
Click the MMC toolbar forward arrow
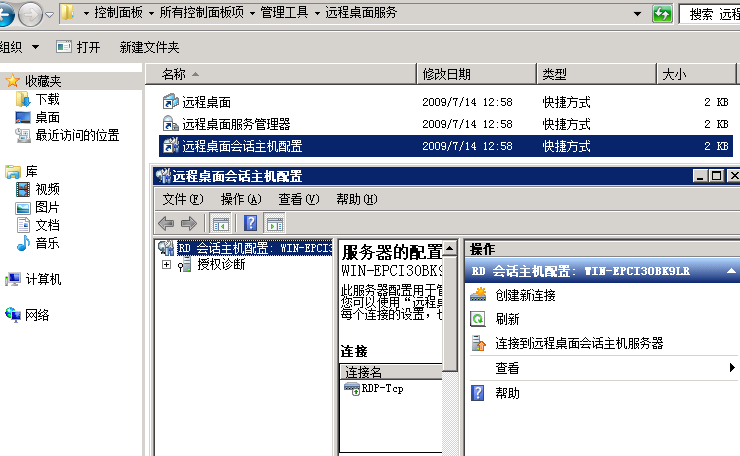pyautogui.click(x=189, y=223)
